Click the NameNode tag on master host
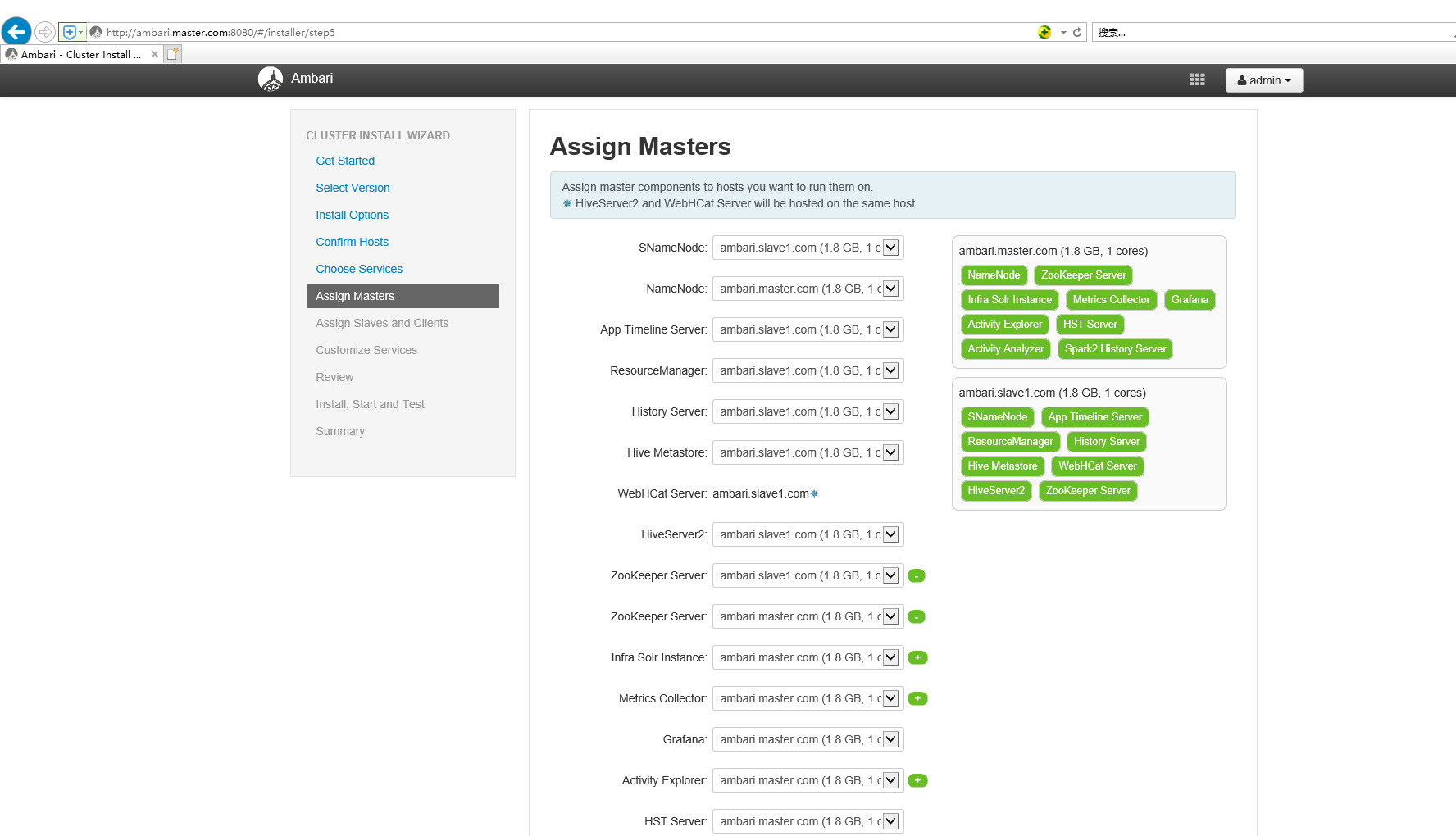The height and width of the screenshot is (836, 1456). tap(994, 275)
